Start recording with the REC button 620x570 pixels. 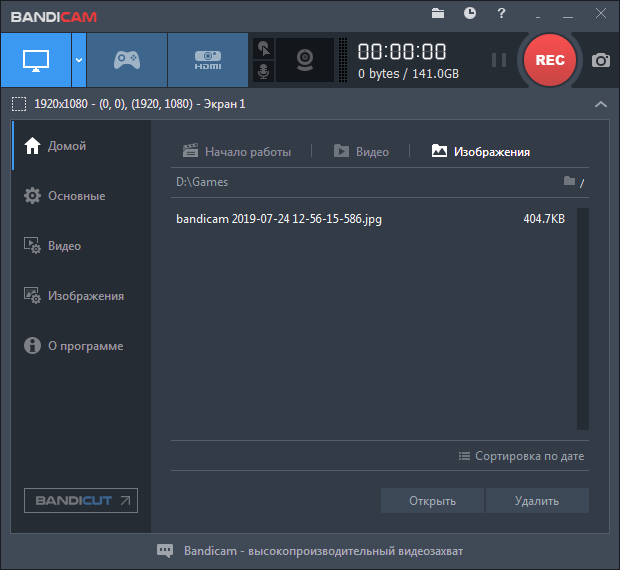(549, 60)
